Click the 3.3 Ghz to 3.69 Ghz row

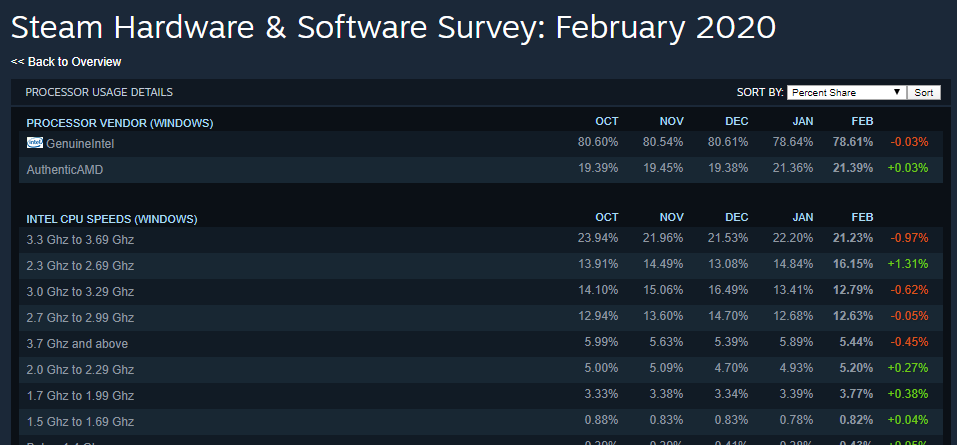[x=80, y=240]
